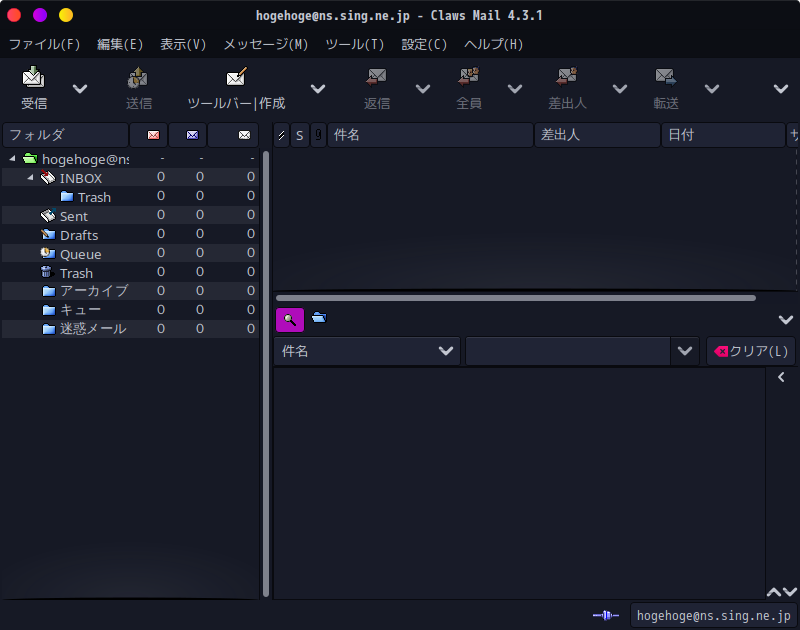Open the ヘルプ(H) menu
Screen dimensions: 800x630
493,44
